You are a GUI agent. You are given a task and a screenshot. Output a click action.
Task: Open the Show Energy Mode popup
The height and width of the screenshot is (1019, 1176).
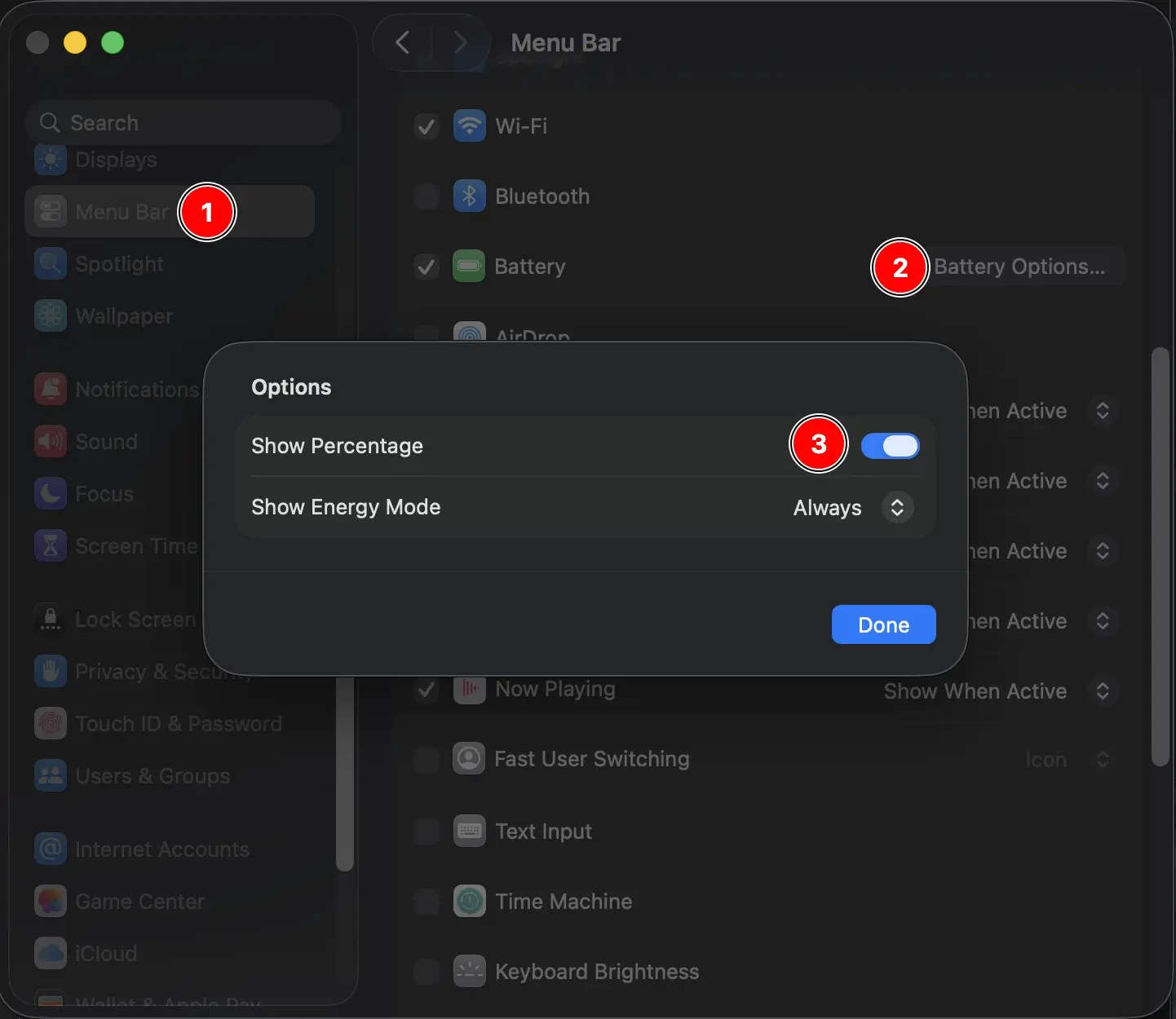853,508
